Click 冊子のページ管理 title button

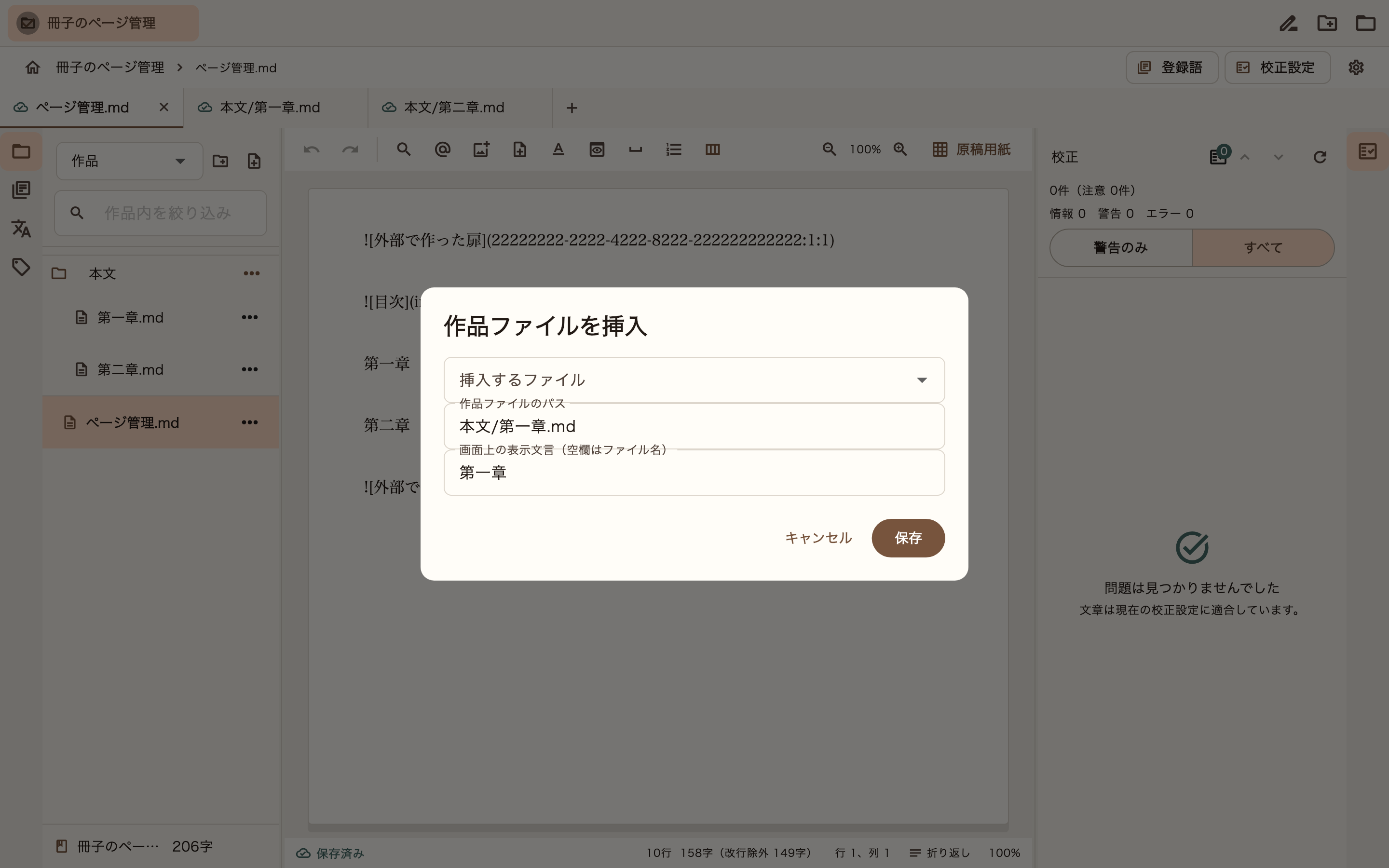pyautogui.click(x=103, y=24)
